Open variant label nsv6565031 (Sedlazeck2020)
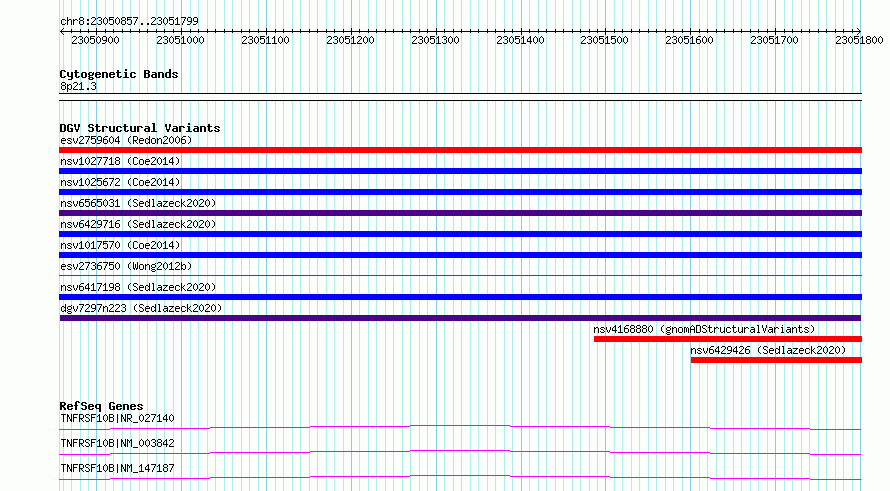The width and height of the screenshot is (890, 491). point(138,203)
